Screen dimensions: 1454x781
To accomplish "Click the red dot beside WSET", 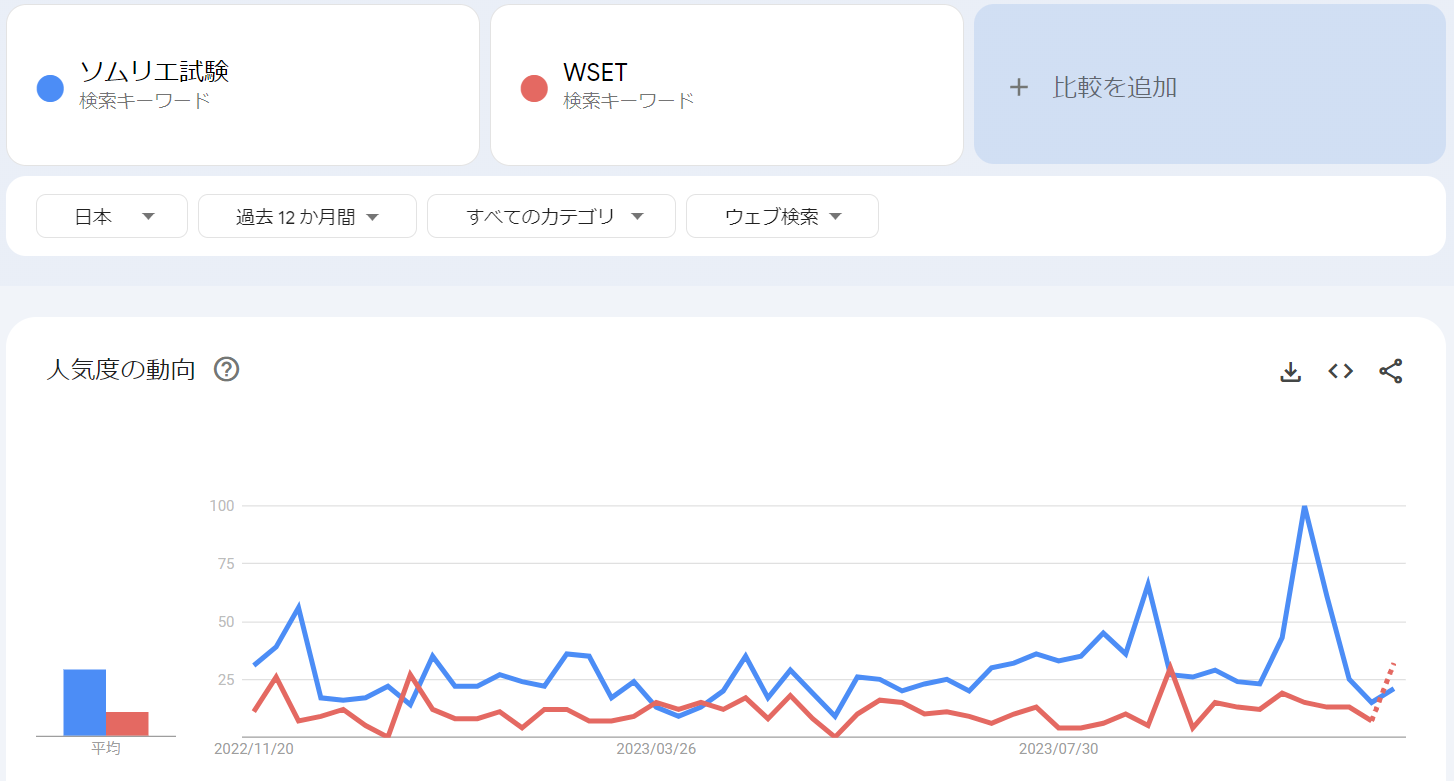I will point(534,87).
